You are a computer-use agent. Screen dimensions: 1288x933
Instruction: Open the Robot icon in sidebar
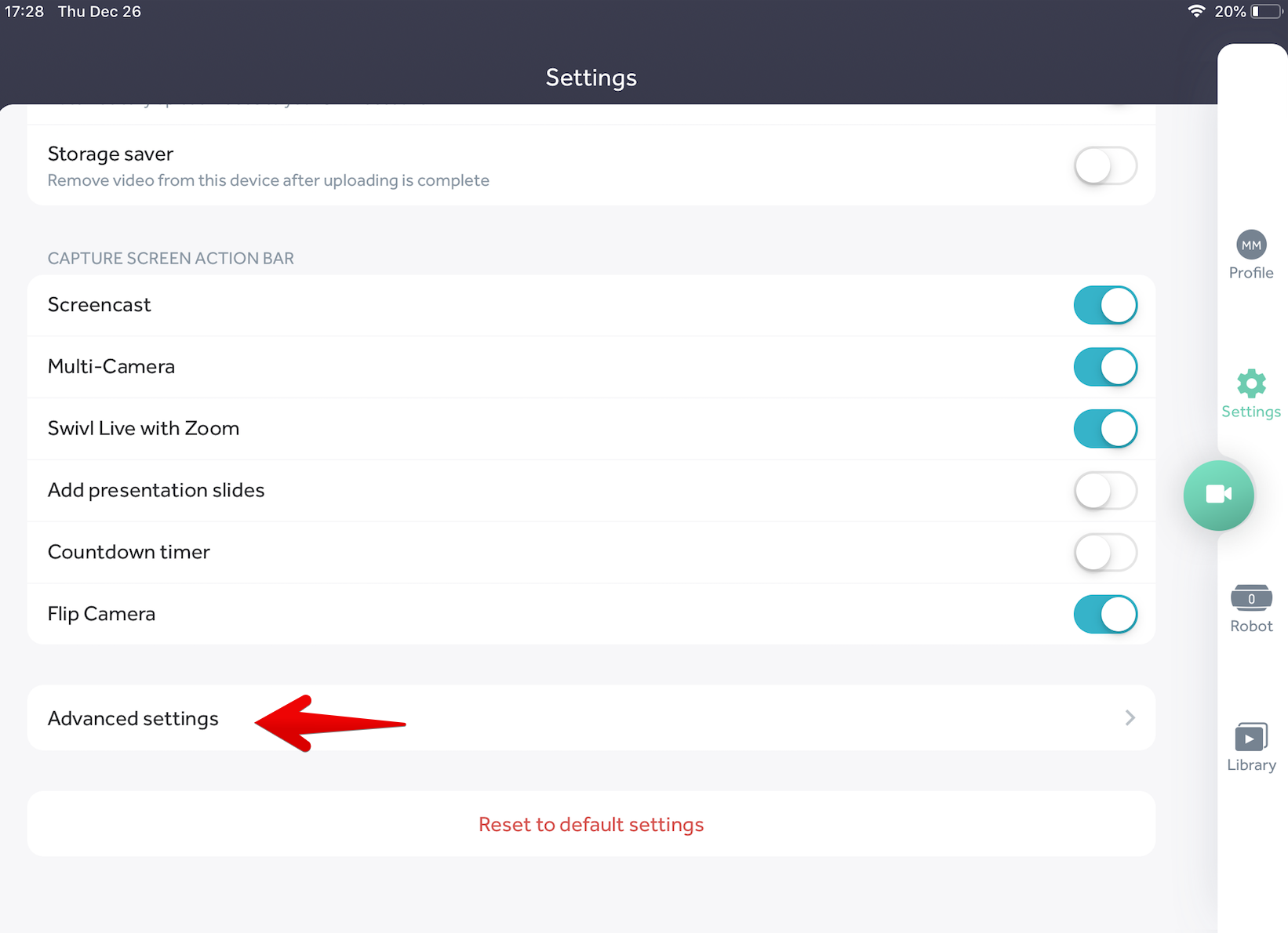pos(1251,598)
